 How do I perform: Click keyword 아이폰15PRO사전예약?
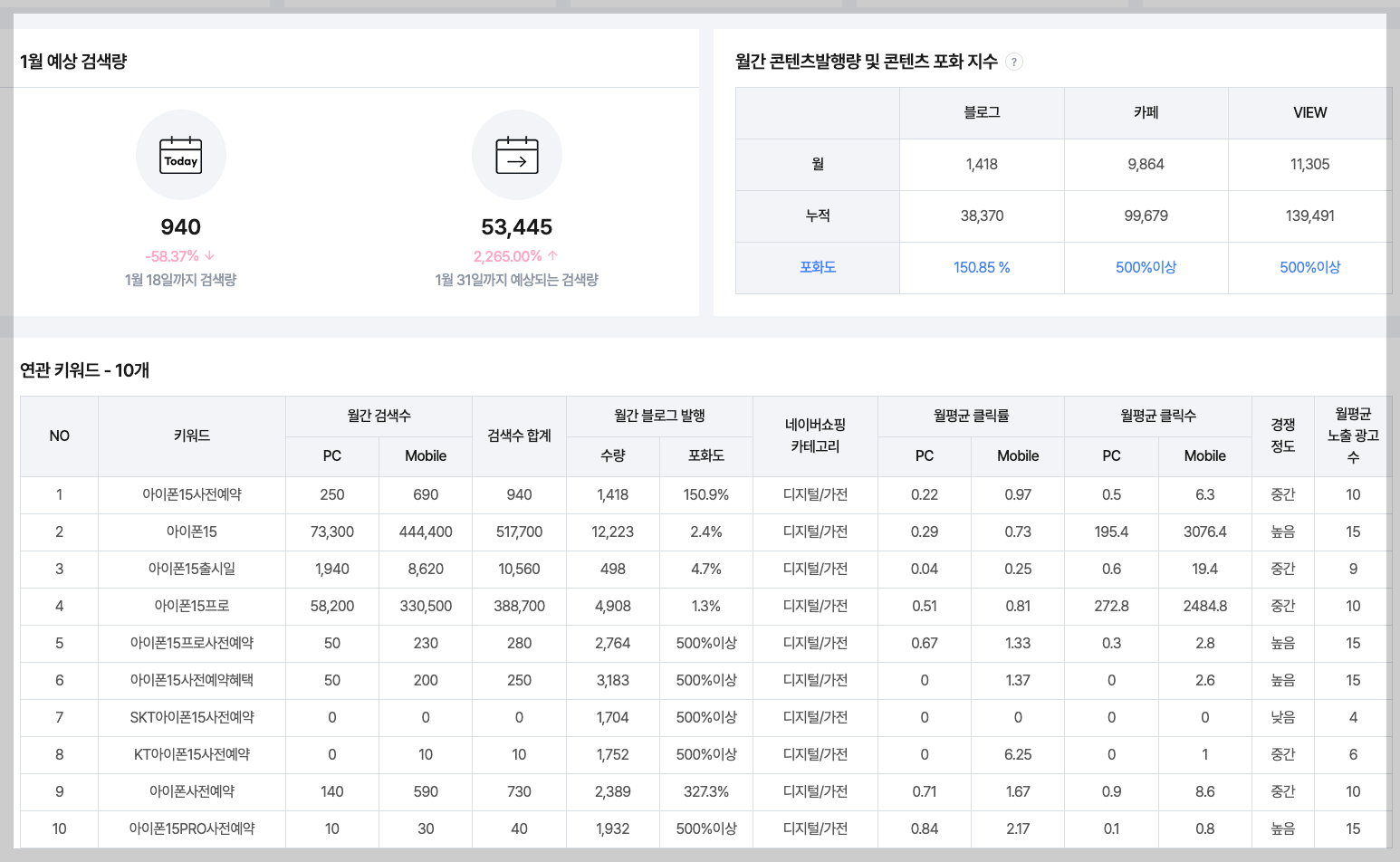tap(192, 828)
